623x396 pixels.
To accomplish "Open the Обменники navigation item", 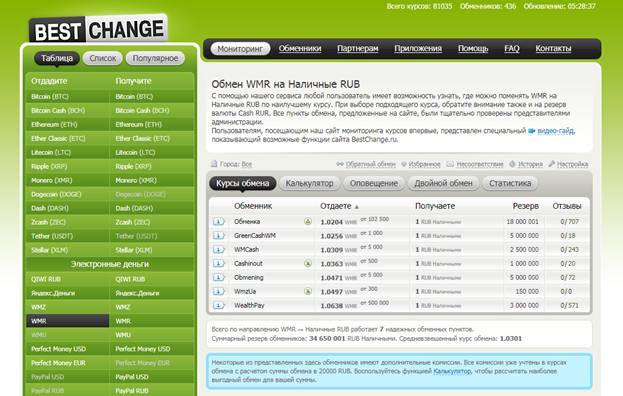I will (300, 48).
